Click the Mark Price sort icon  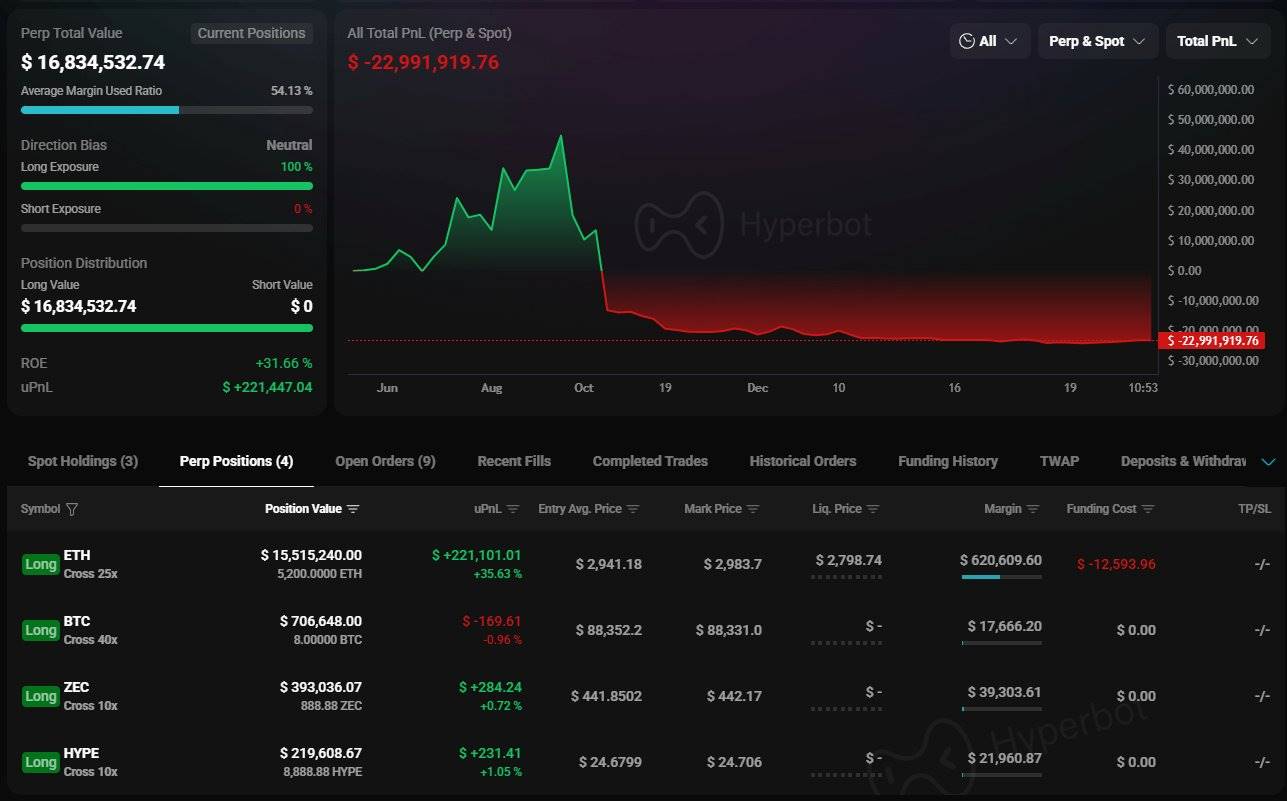coord(753,509)
